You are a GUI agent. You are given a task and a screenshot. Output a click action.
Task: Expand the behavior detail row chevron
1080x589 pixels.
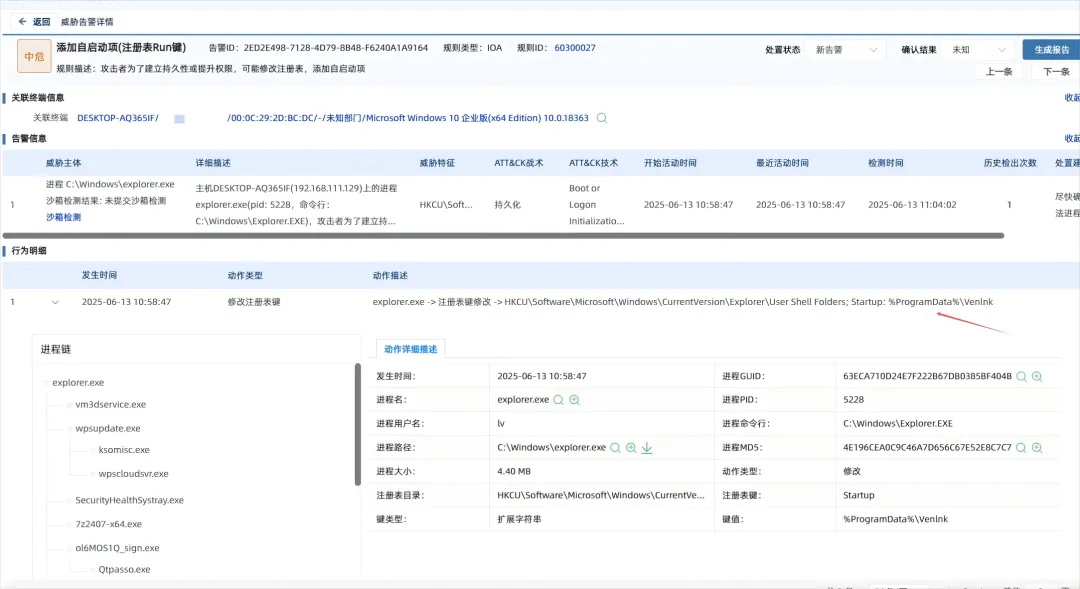point(55,302)
